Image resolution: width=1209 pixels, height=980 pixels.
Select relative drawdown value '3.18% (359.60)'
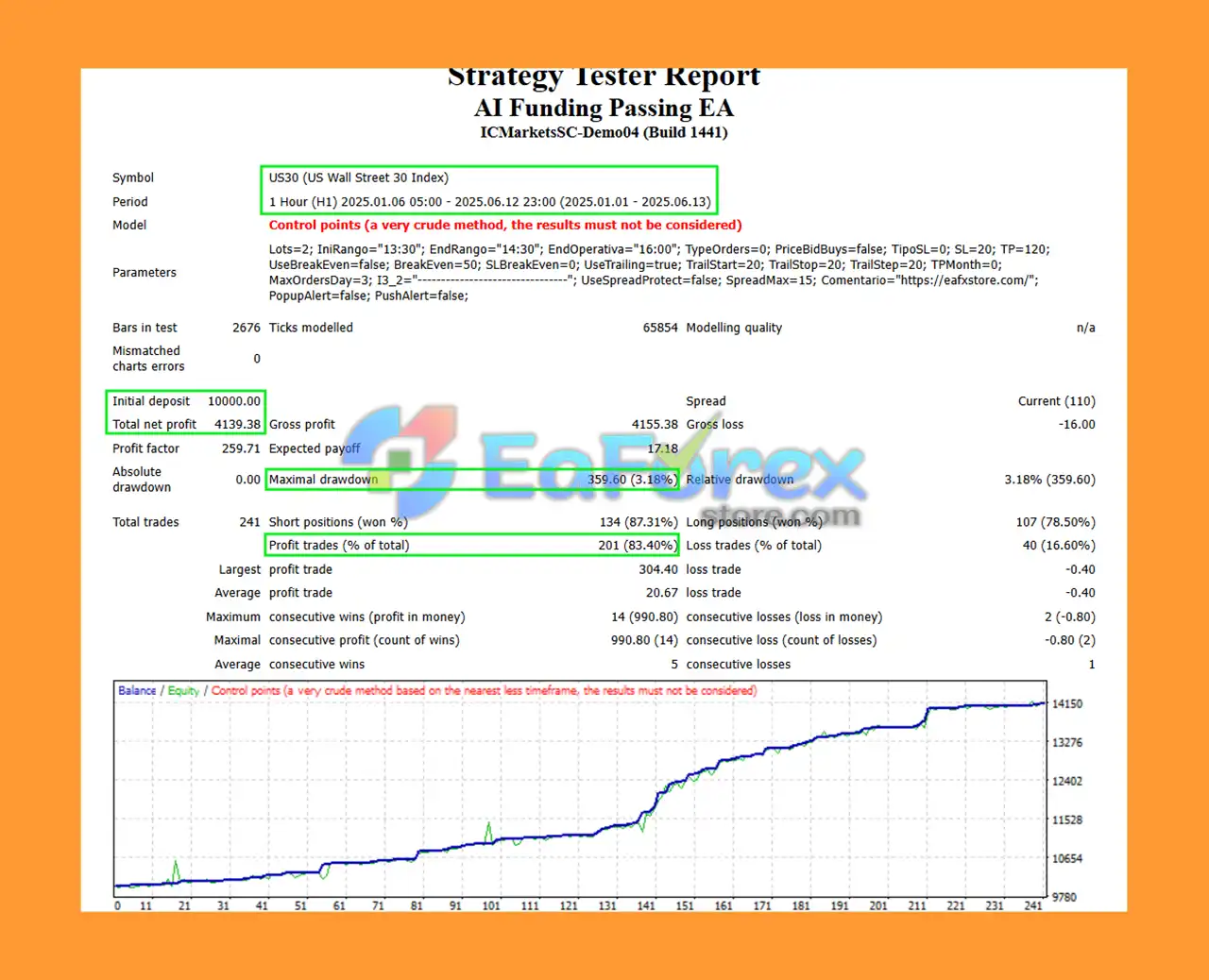[x=1049, y=480]
